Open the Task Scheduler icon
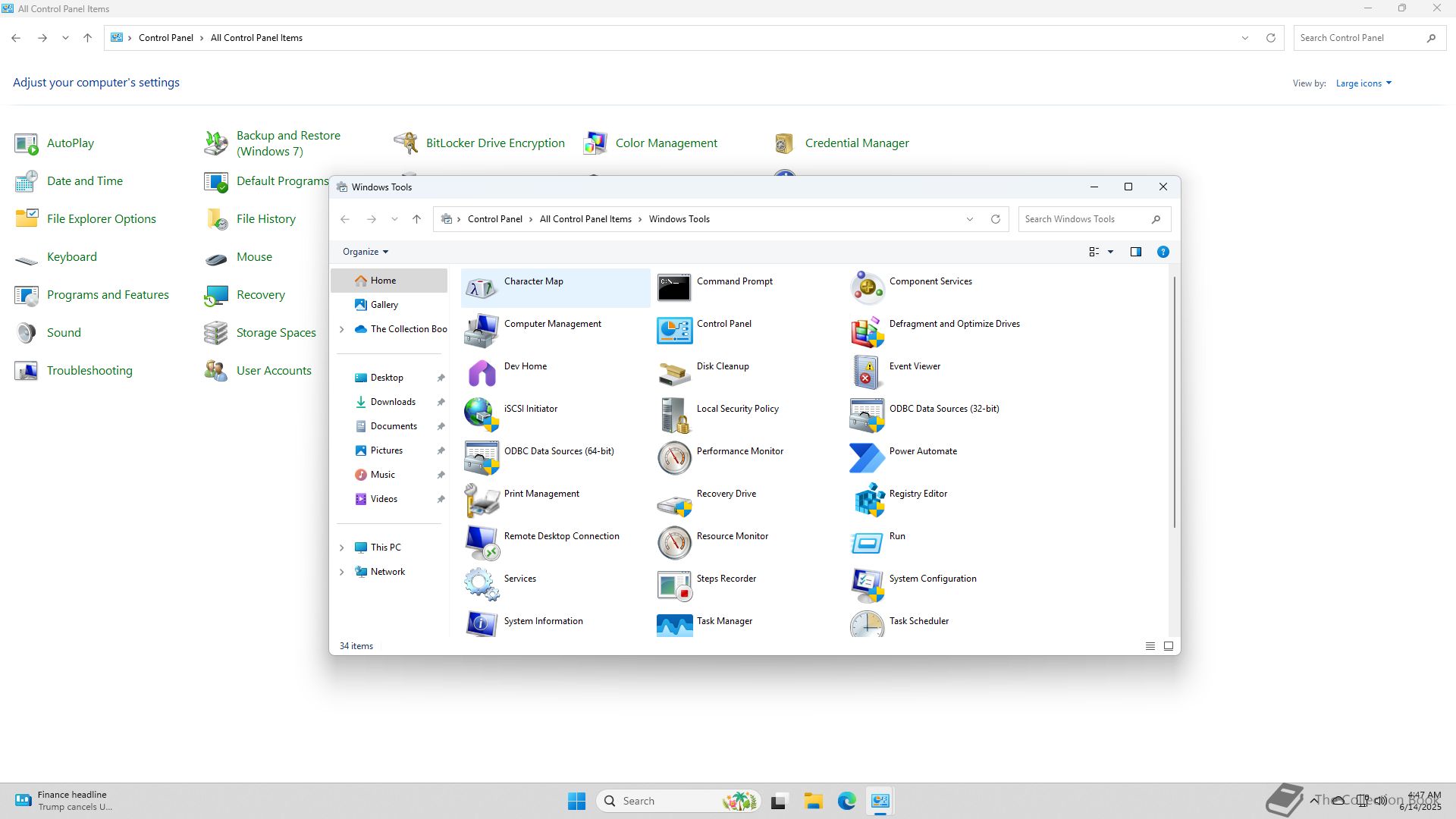Viewport: 1456px width, 819px height. tap(868, 625)
